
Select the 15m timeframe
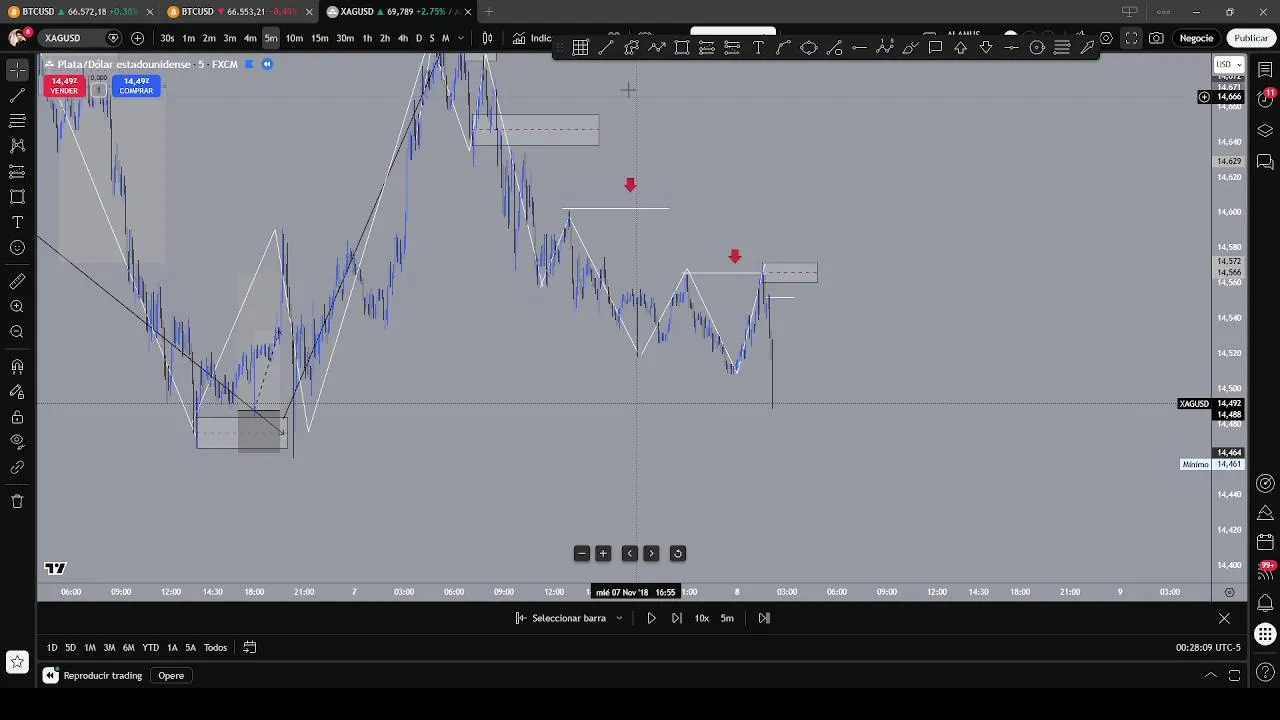(x=319, y=38)
